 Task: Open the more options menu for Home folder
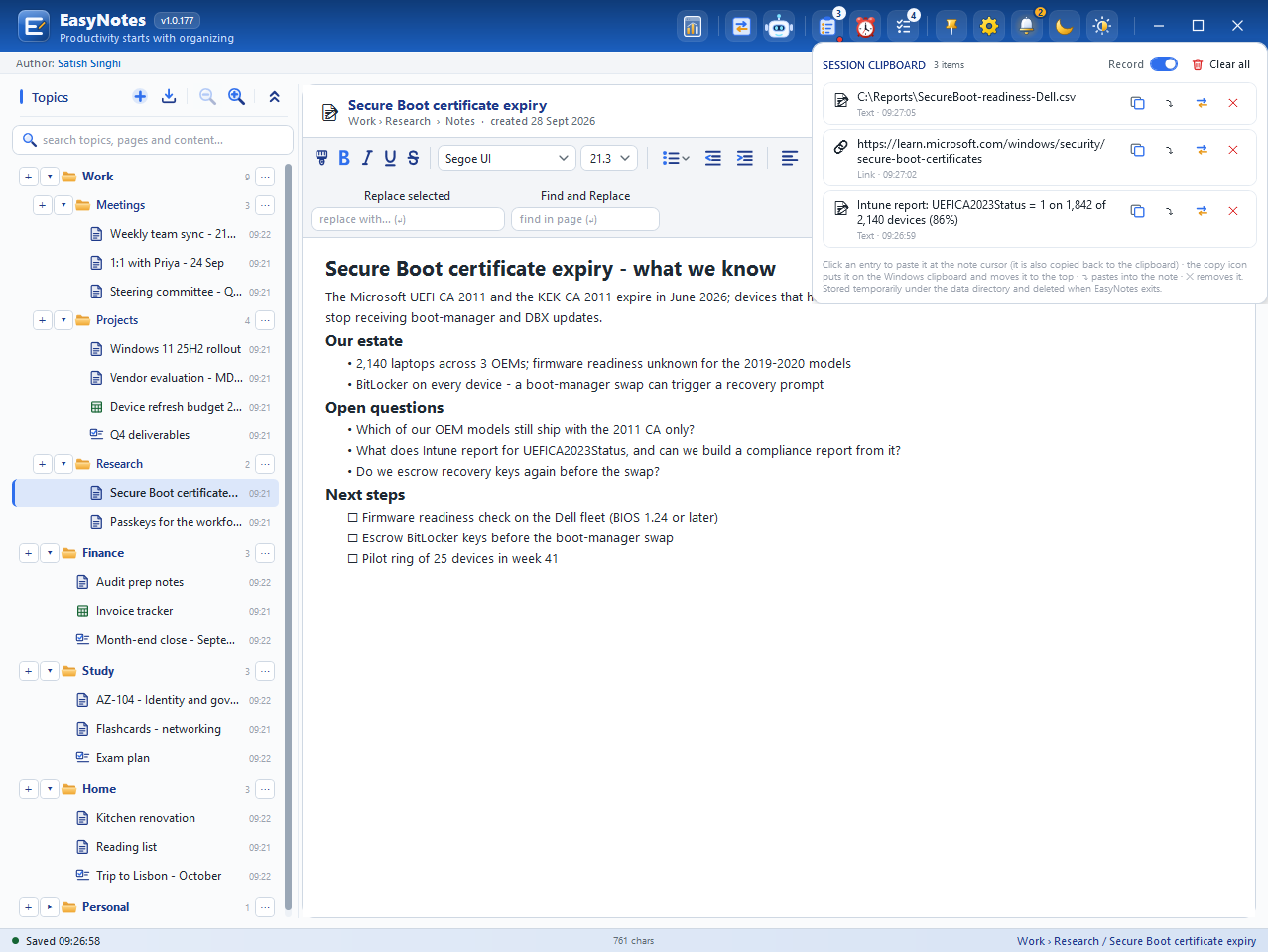click(265, 789)
